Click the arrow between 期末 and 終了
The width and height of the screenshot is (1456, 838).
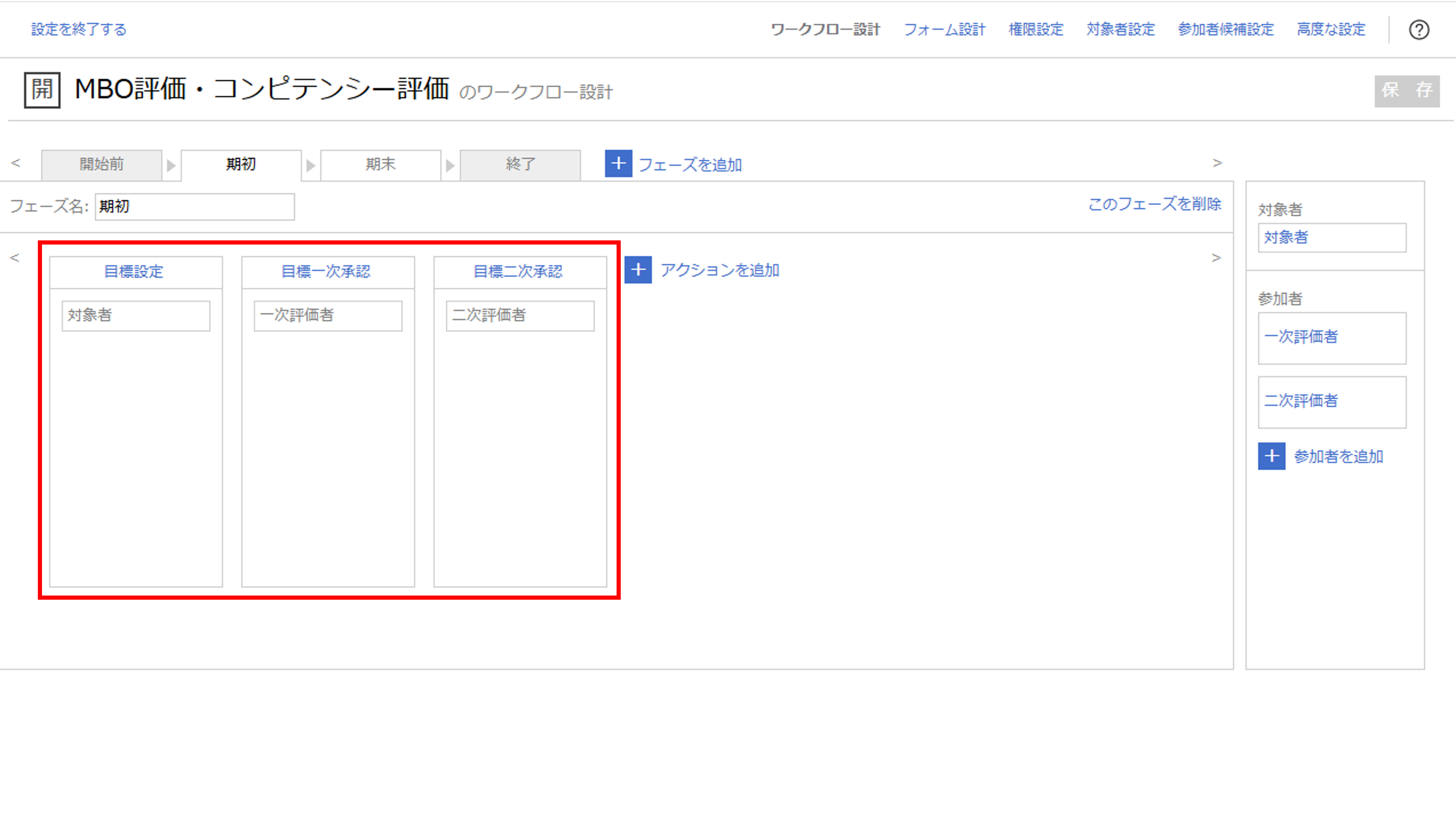450,166
